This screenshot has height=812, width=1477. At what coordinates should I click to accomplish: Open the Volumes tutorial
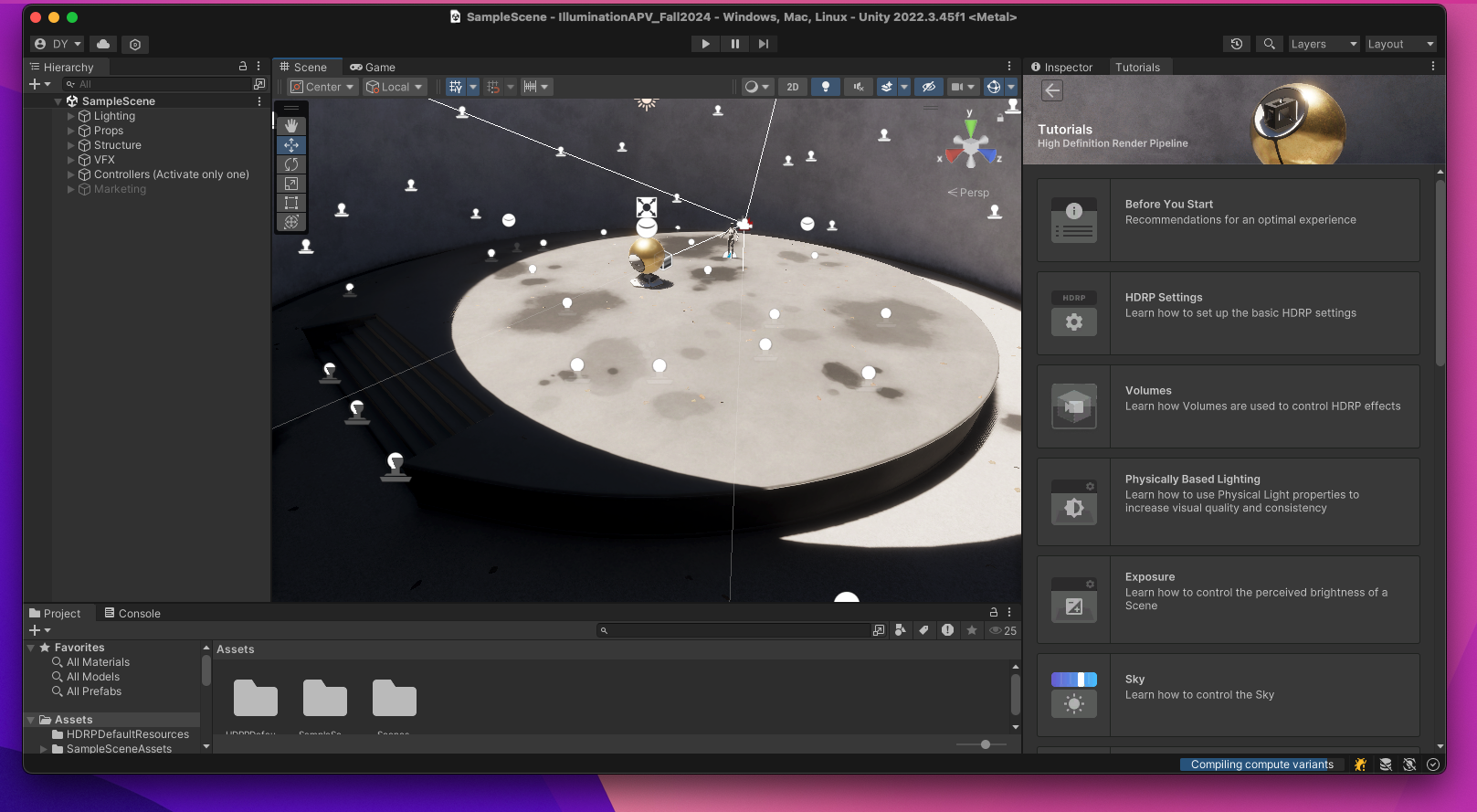pyautogui.click(x=1228, y=406)
